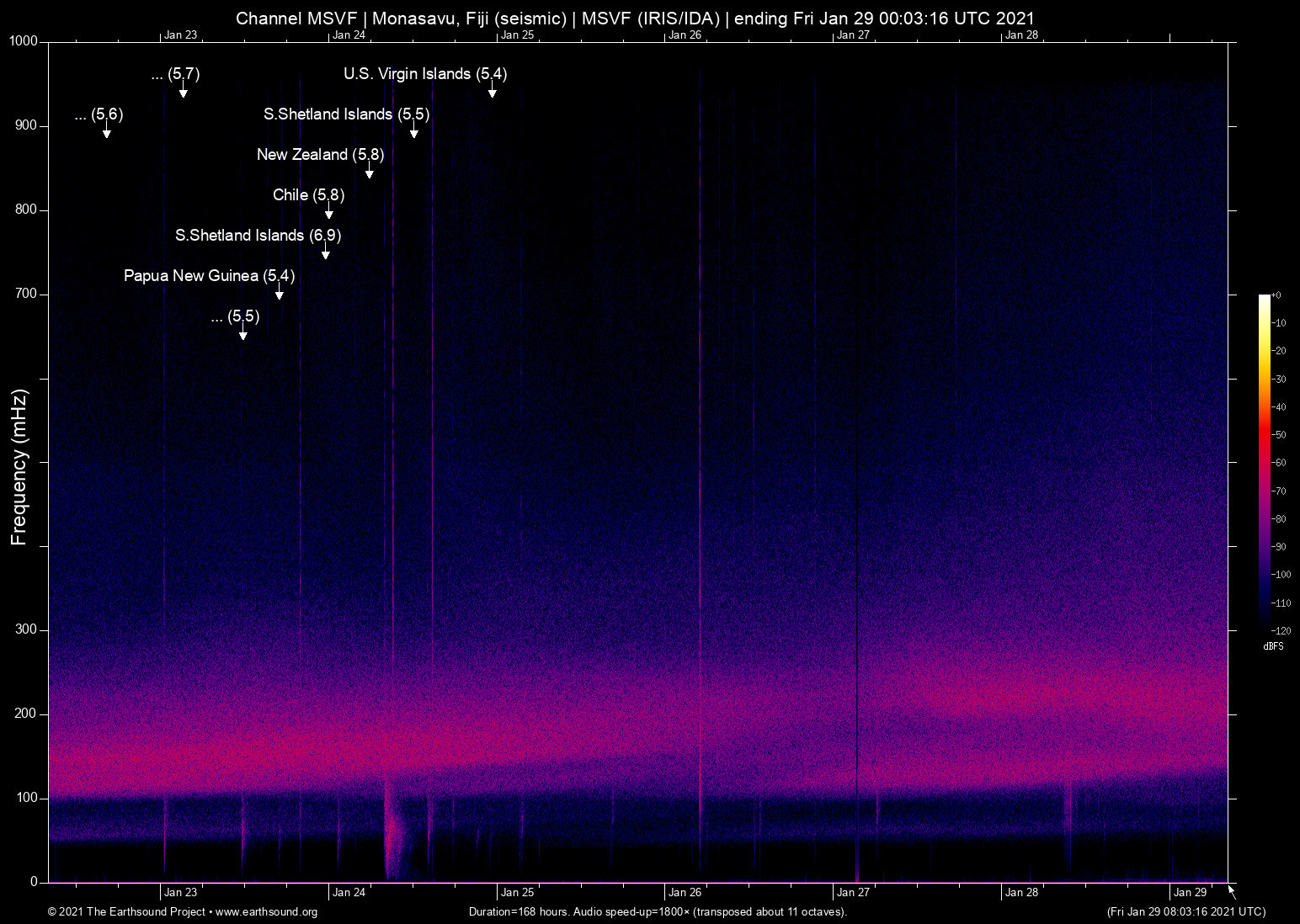Image resolution: width=1300 pixels, height=924 pixels.
Task: Click Jan 27 on the top time axis
Action: 853,35
